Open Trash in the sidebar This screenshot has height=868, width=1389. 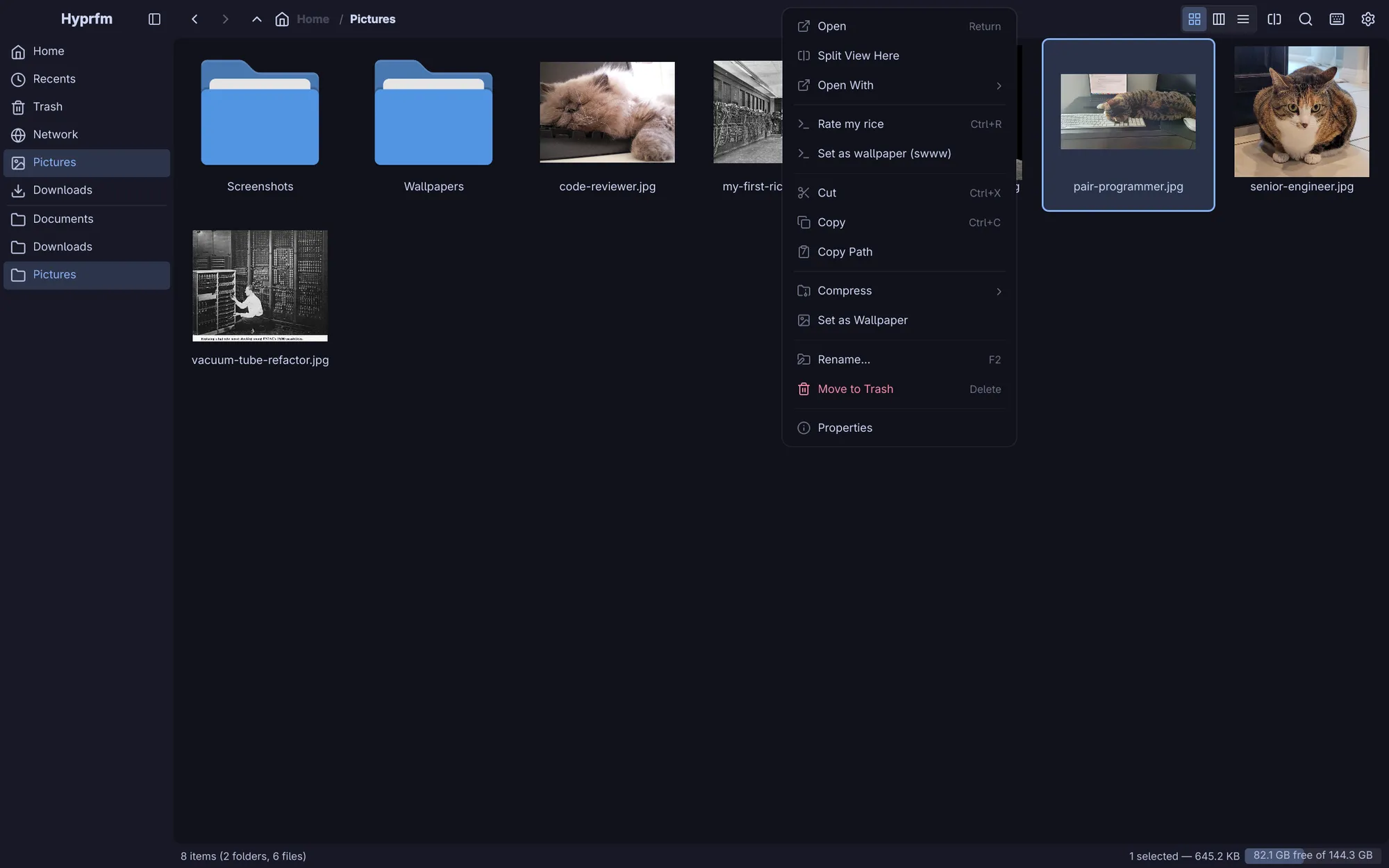coord(87,107)
